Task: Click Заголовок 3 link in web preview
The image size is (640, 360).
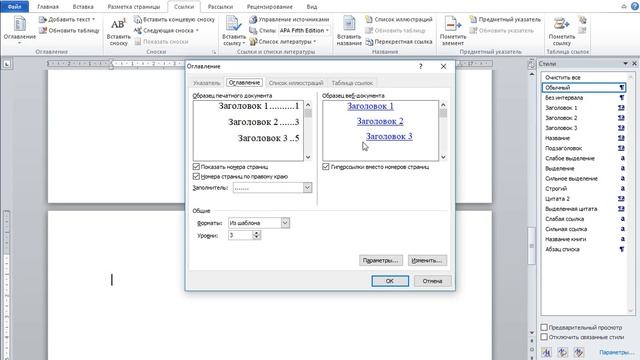Action: (x=389, y=136)
